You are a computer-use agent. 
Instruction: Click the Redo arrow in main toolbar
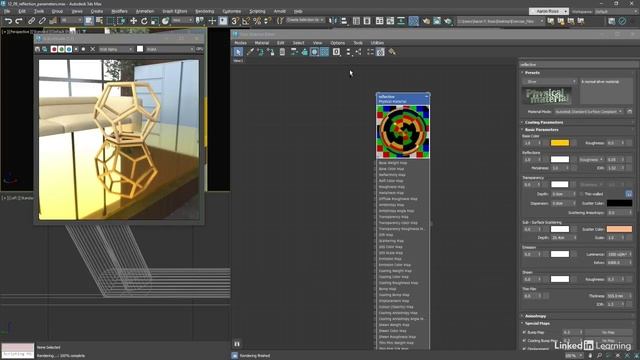coord(18,21)
